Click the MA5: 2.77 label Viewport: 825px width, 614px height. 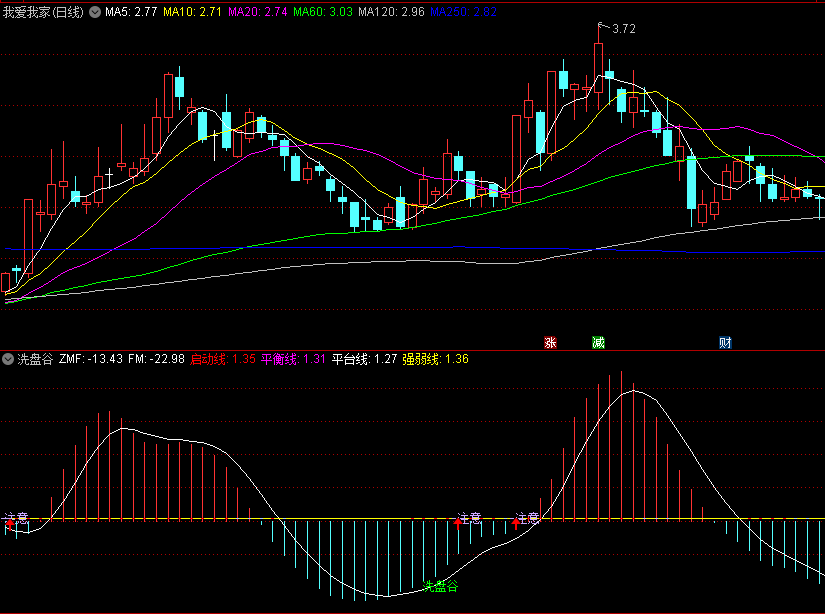pos(131,12)
